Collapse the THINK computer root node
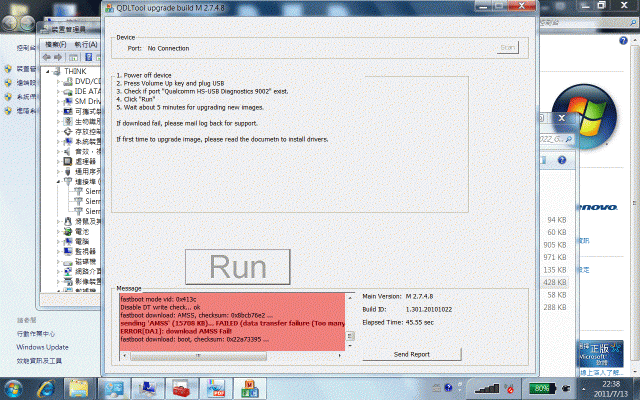Viewport: 640px width, 400px height. coord(48,71)
